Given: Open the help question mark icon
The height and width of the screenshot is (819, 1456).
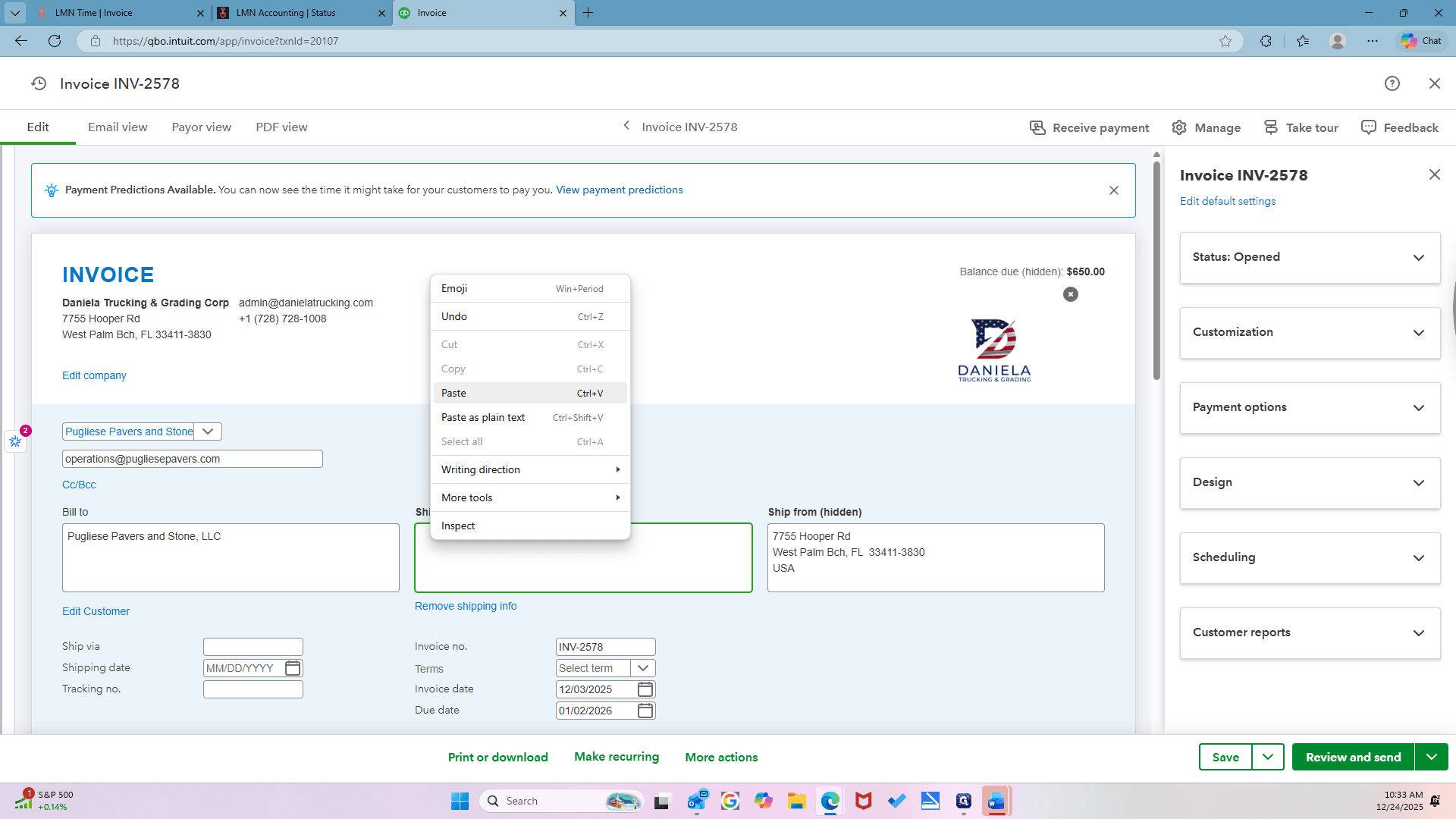Looking at the screenshot, I should 1392,83.
